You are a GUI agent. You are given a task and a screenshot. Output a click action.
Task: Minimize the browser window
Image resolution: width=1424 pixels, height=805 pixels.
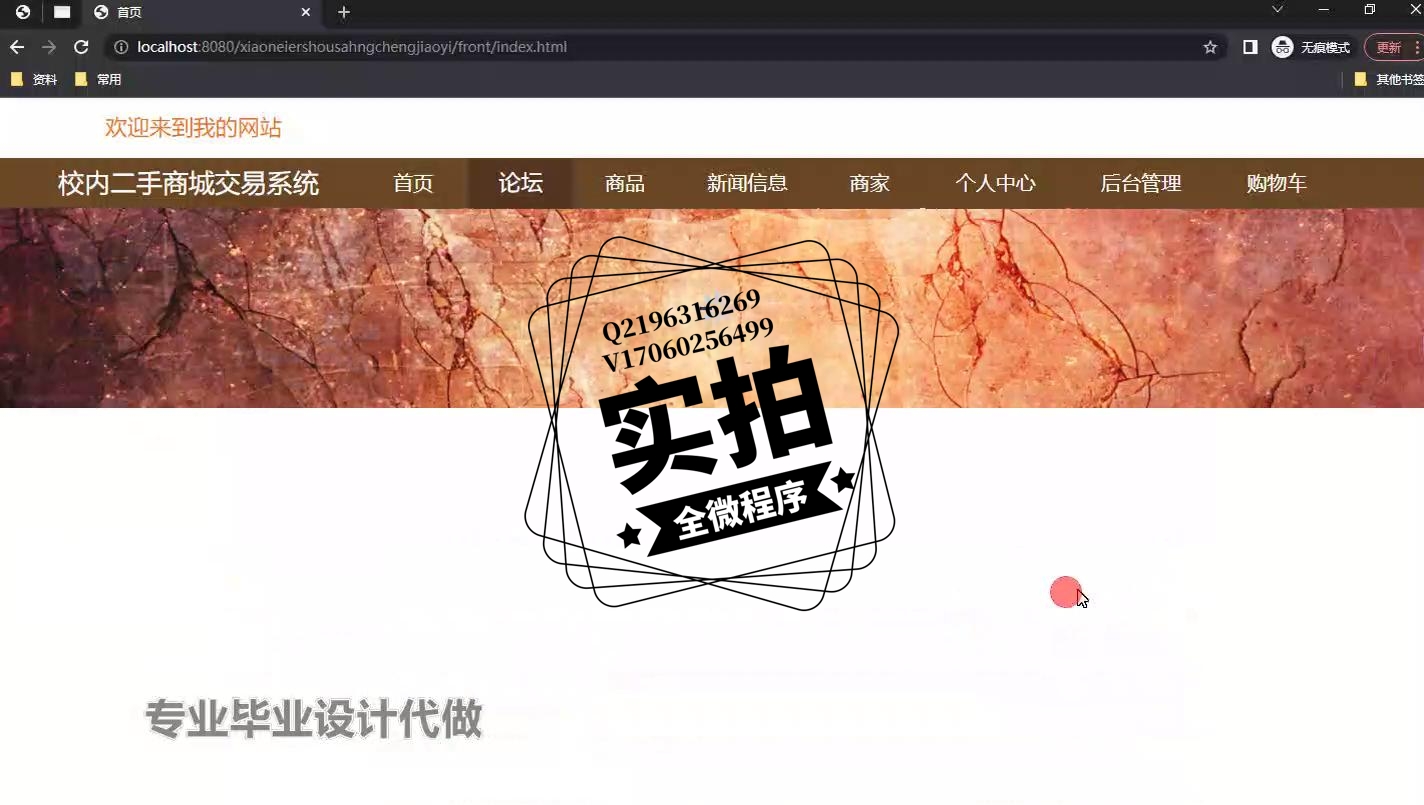coord(1324,10)
